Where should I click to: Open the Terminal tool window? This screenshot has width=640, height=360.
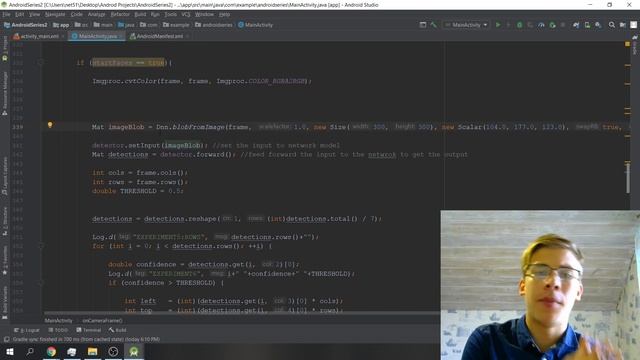pos(89,330)
